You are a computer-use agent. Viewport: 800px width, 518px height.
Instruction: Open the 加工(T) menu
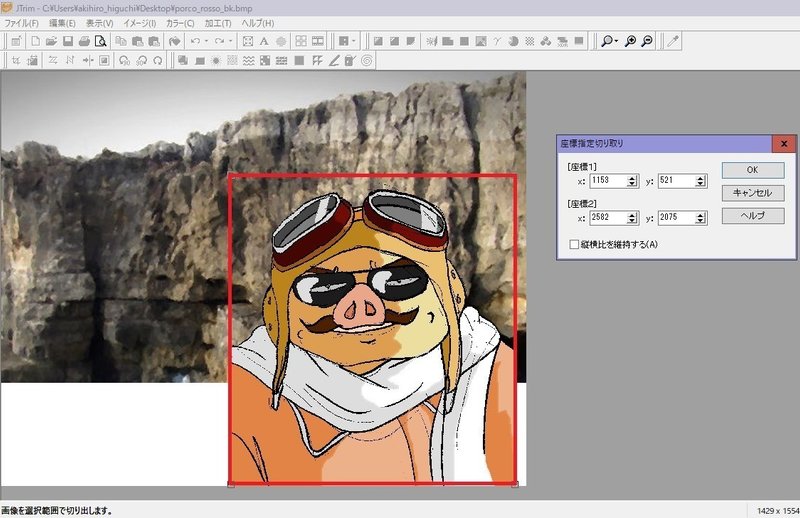(218, 23)
